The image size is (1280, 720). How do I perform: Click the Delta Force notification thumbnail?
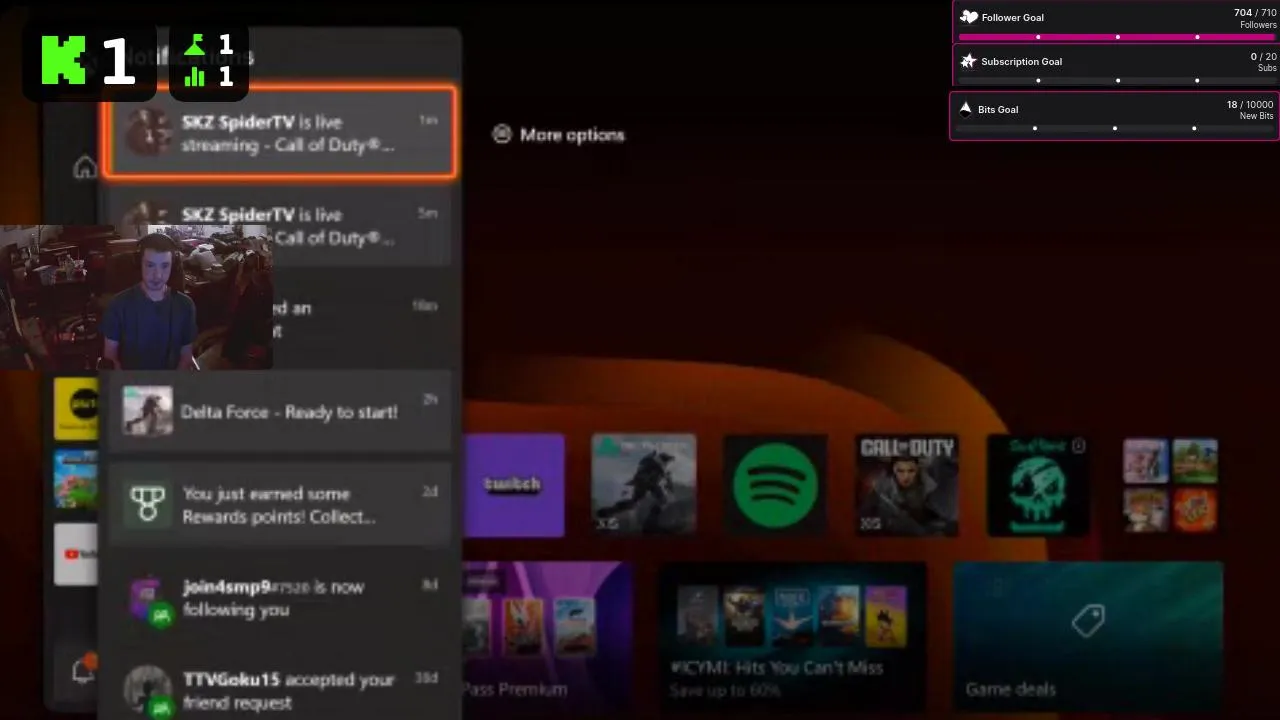pyautogui.click(x=147, y=411)
